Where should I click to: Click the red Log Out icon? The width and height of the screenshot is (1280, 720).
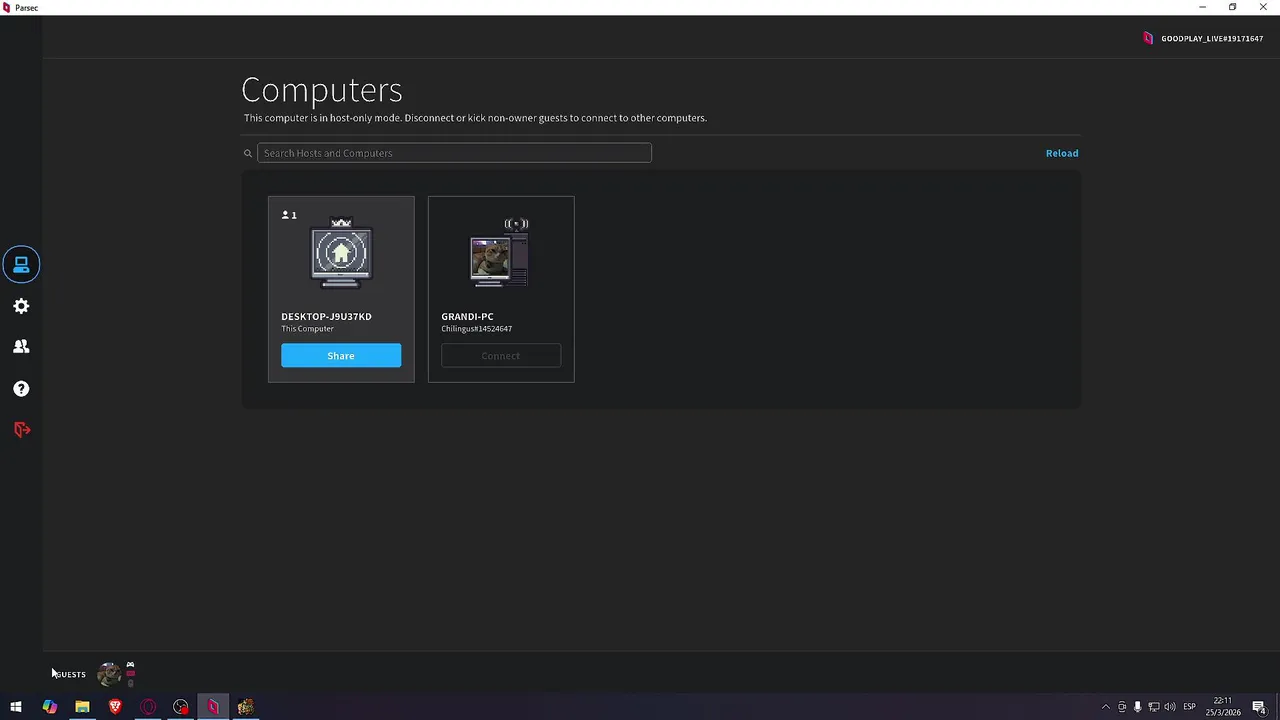click(21, 429)
